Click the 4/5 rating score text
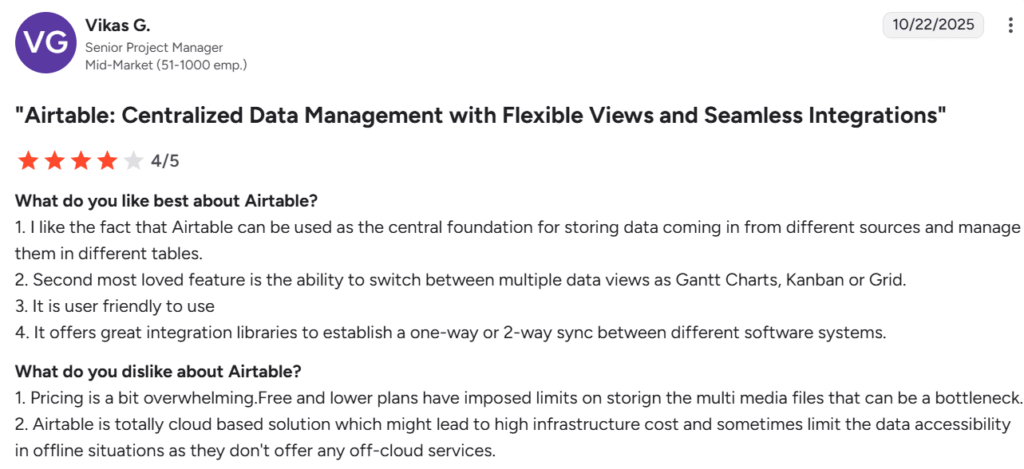The image size is (1024, 469). click(x=165, y=161)
